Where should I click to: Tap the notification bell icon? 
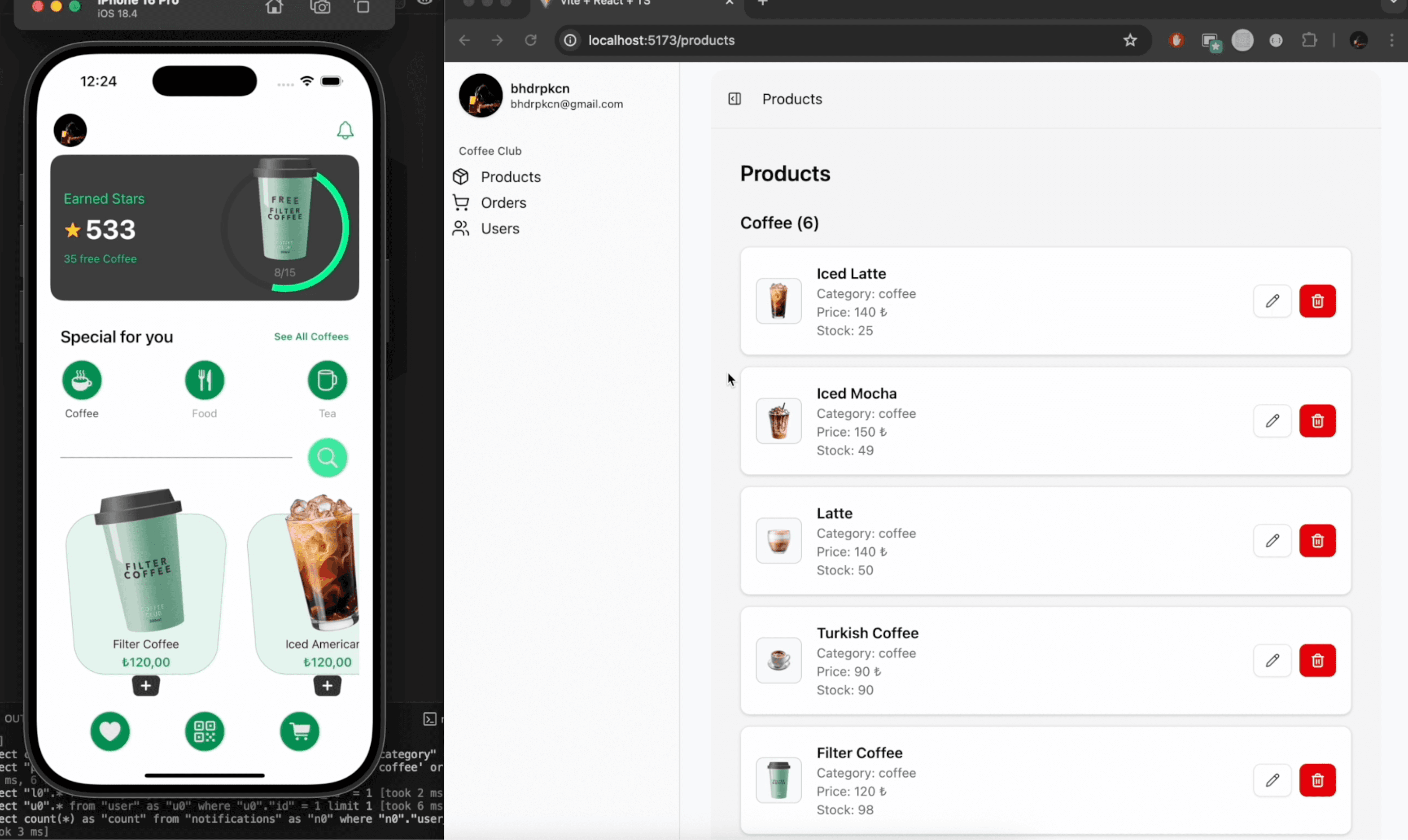[x=345, y=131]
